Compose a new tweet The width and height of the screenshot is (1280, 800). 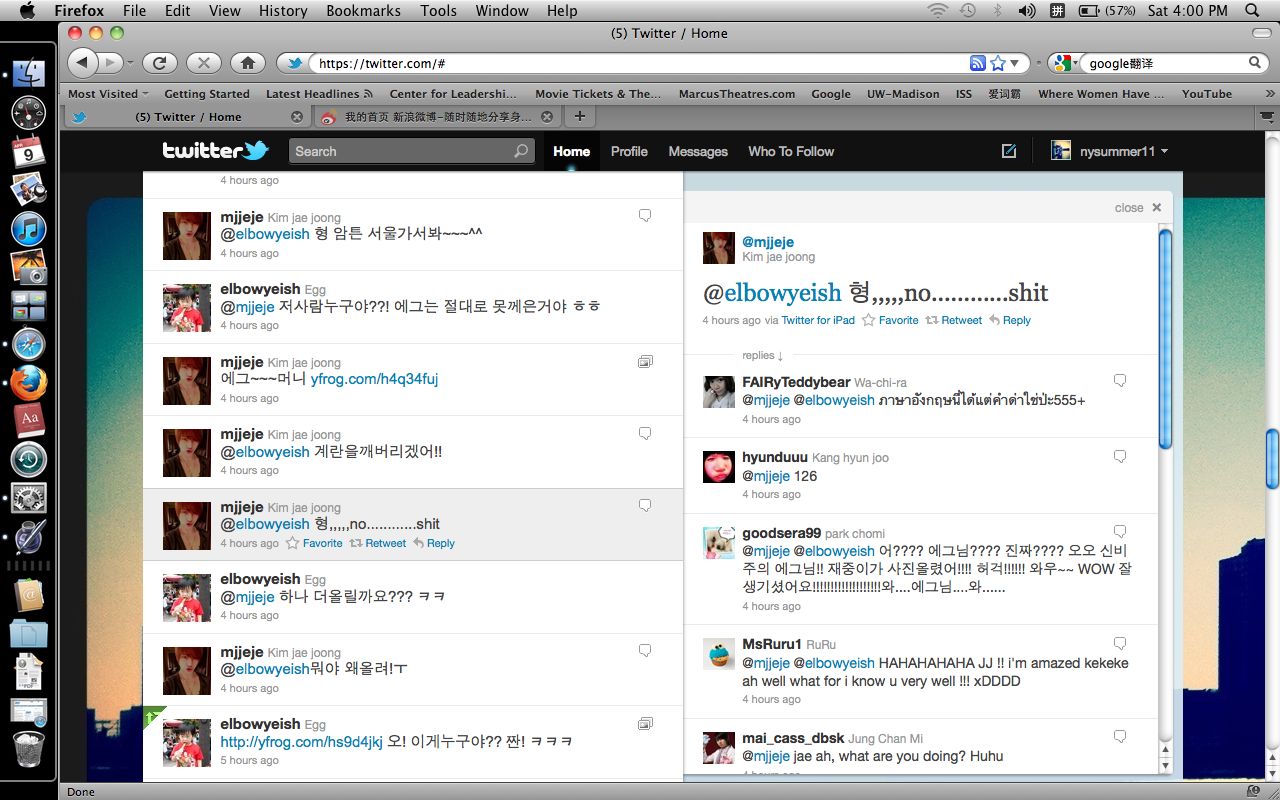point(1009,151)
